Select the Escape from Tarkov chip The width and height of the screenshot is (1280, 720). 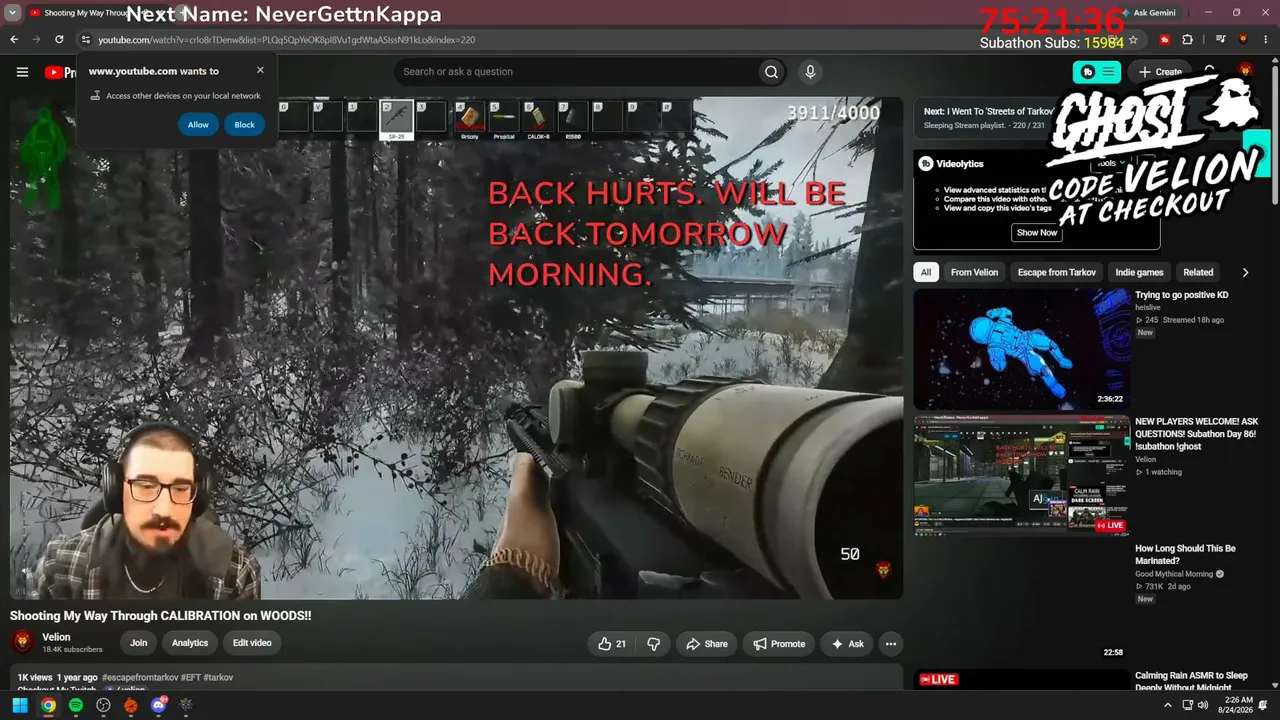tap(1057, 272)
